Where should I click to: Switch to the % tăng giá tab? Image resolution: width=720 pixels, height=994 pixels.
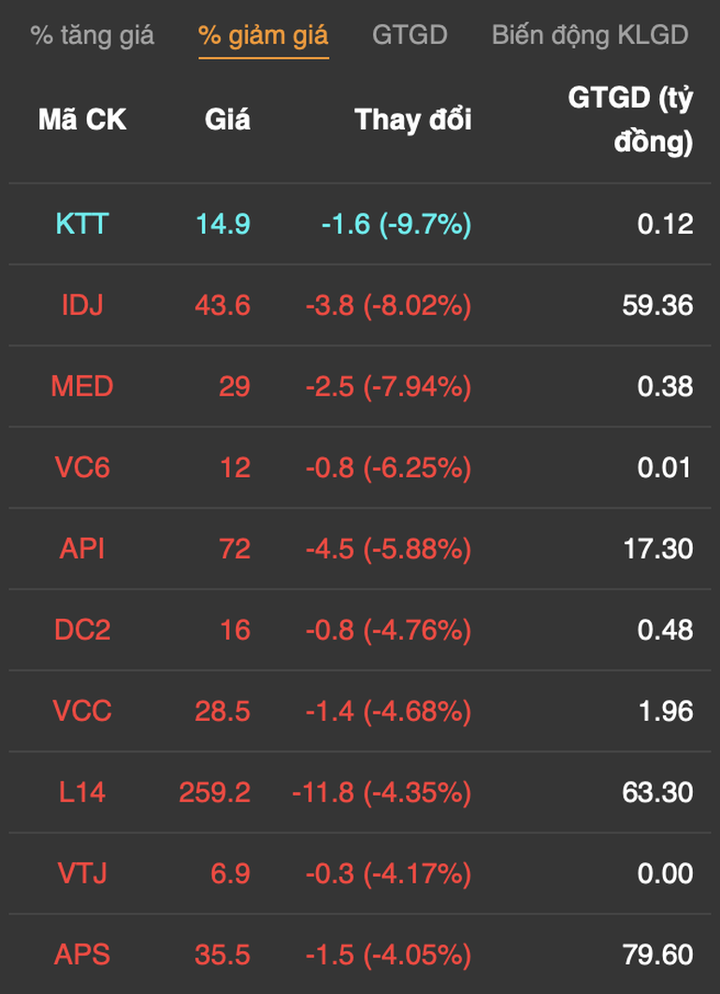(x=92, y=36)
